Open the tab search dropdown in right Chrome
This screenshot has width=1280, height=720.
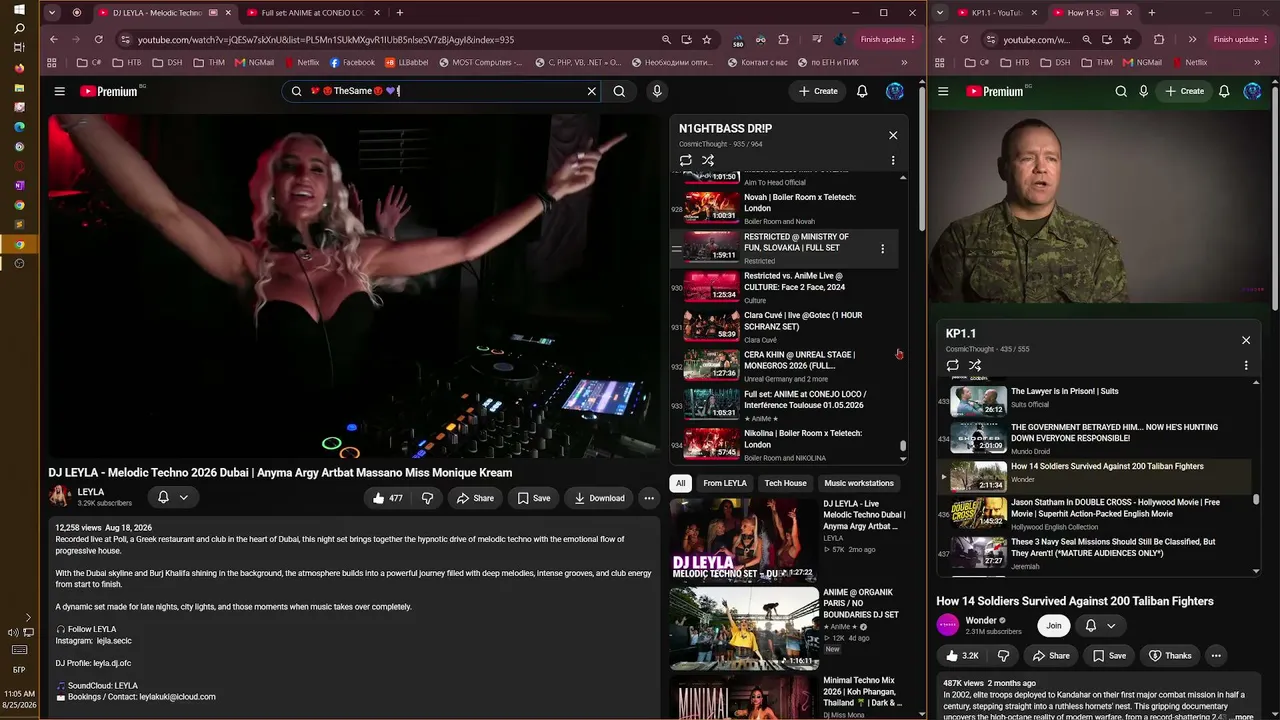click(x=940, y=13)
